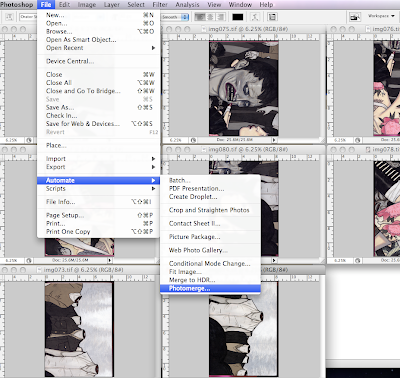
Task: Choose Close All from the File menu
Action: pyautogui.click(x=98, y=83)
